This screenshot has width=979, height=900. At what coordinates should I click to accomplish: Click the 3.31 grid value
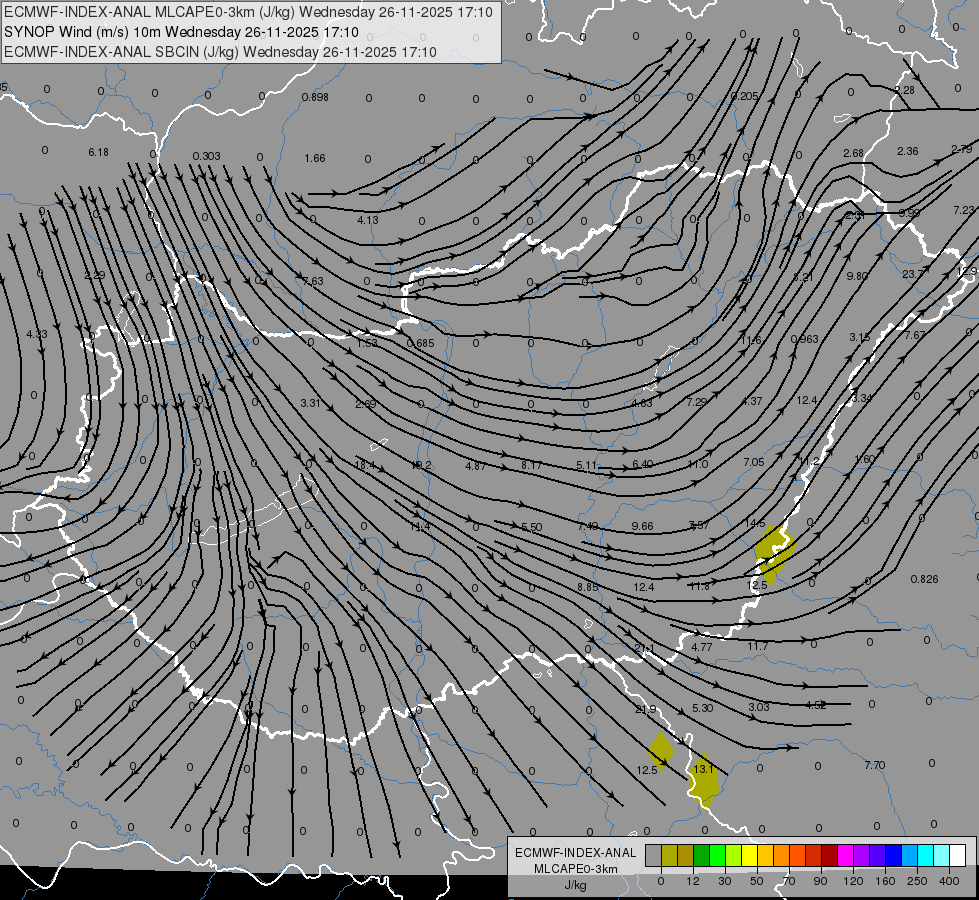pos(310,403)
